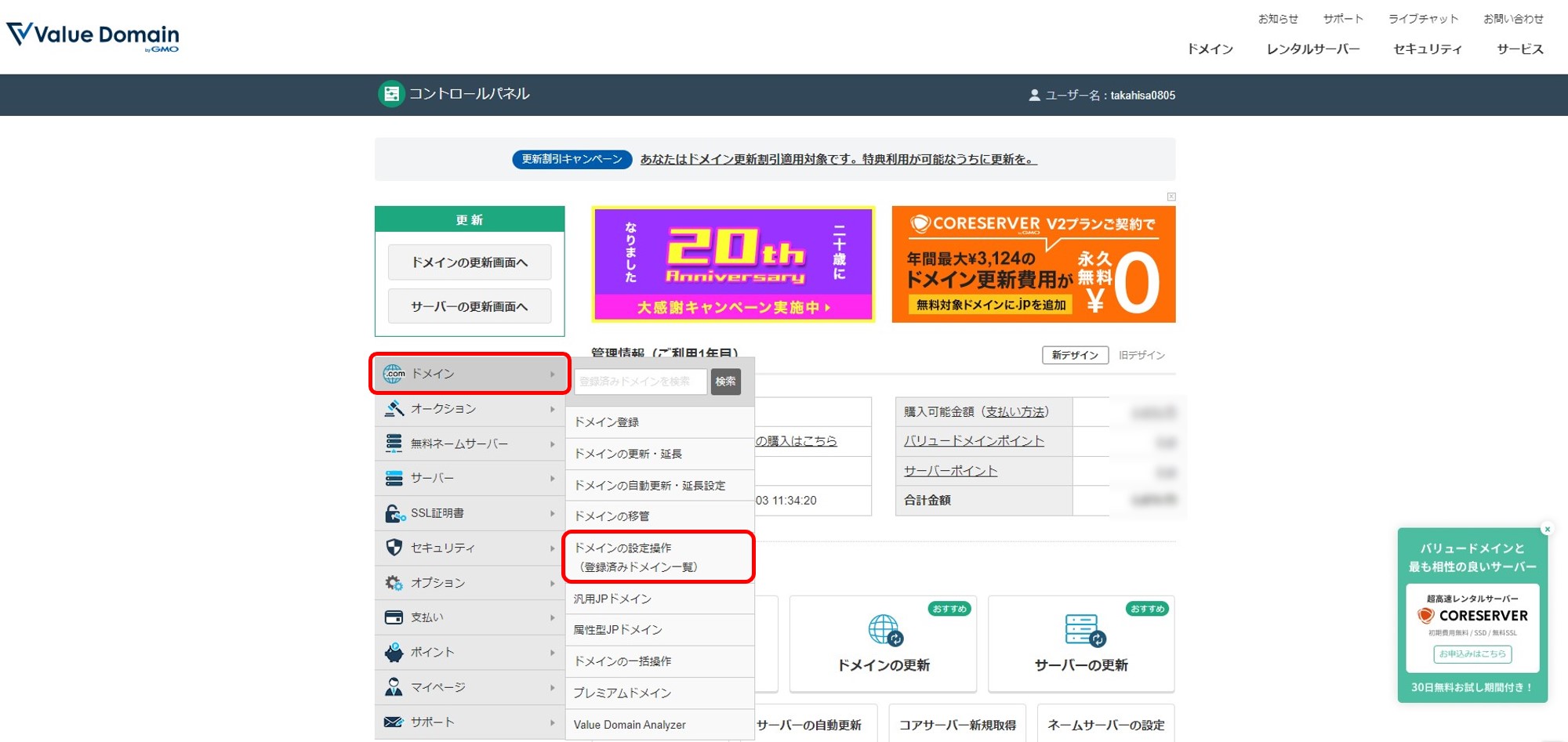Image resolution: width=1568 pixels, height=742 pixels.
Task: Click the 支払い payment card icon
Action: coord(392,617)
